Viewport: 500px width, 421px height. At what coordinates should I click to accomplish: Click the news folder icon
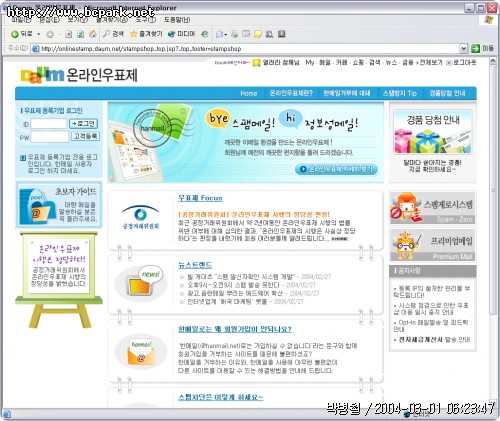coord(141,283)
